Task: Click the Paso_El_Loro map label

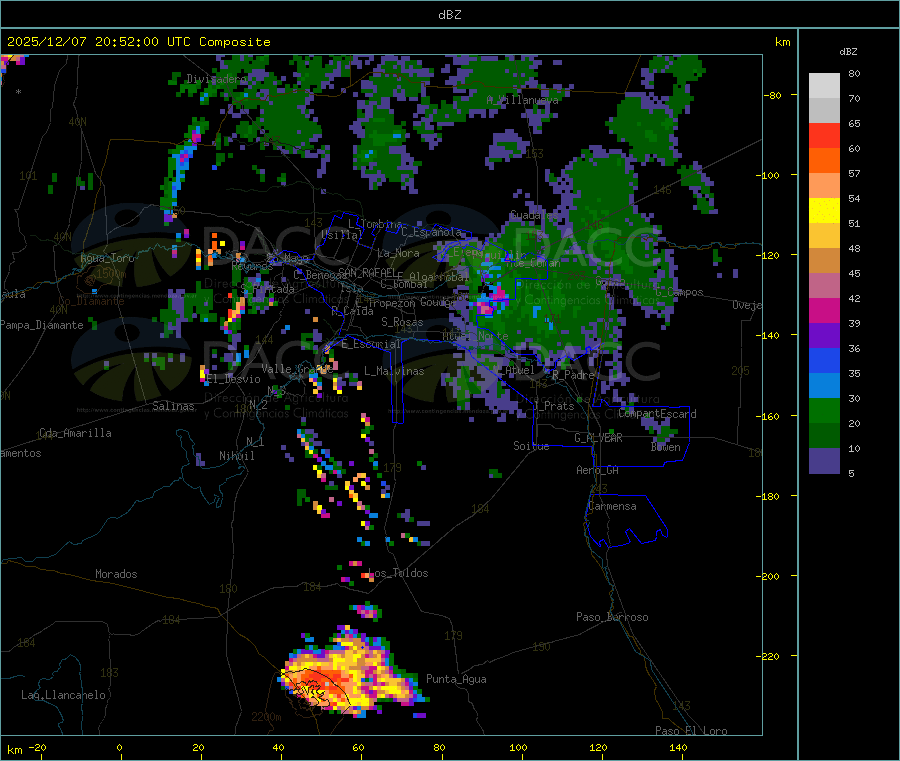Action: click(691, 731)
